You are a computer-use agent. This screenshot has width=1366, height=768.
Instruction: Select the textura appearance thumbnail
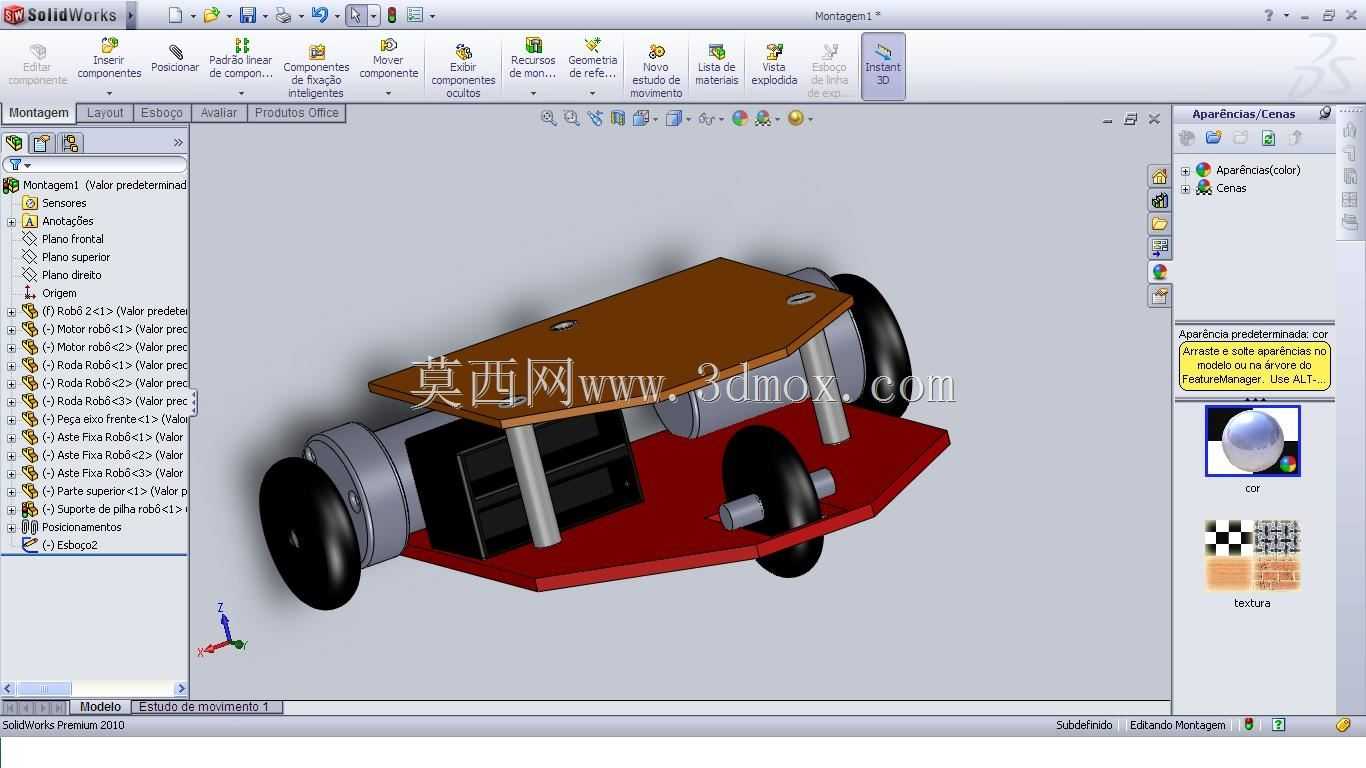[1252, 555]
